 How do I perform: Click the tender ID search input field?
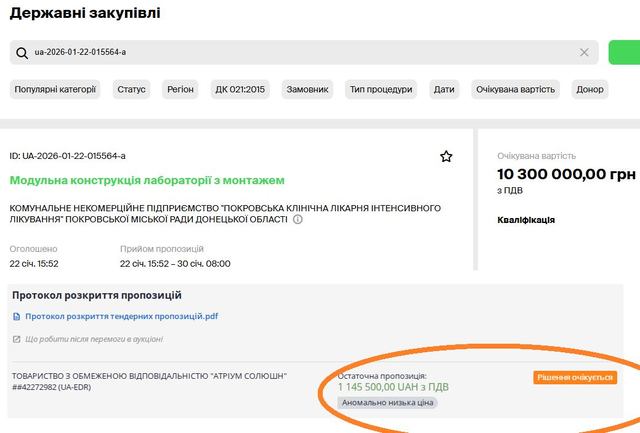click(300, 52)
